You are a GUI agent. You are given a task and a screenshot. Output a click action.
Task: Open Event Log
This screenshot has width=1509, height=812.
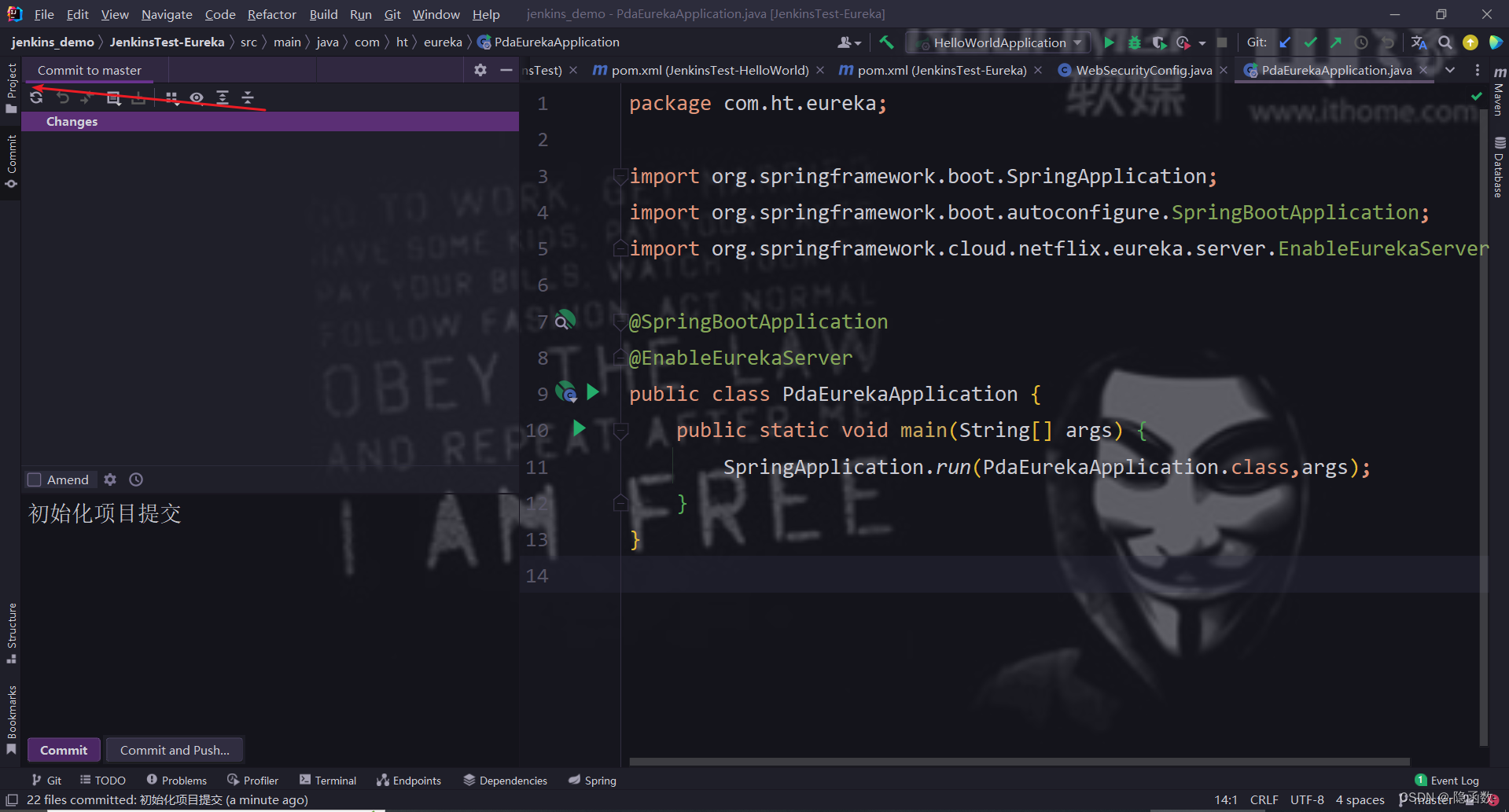click(x=1447, y=781)
